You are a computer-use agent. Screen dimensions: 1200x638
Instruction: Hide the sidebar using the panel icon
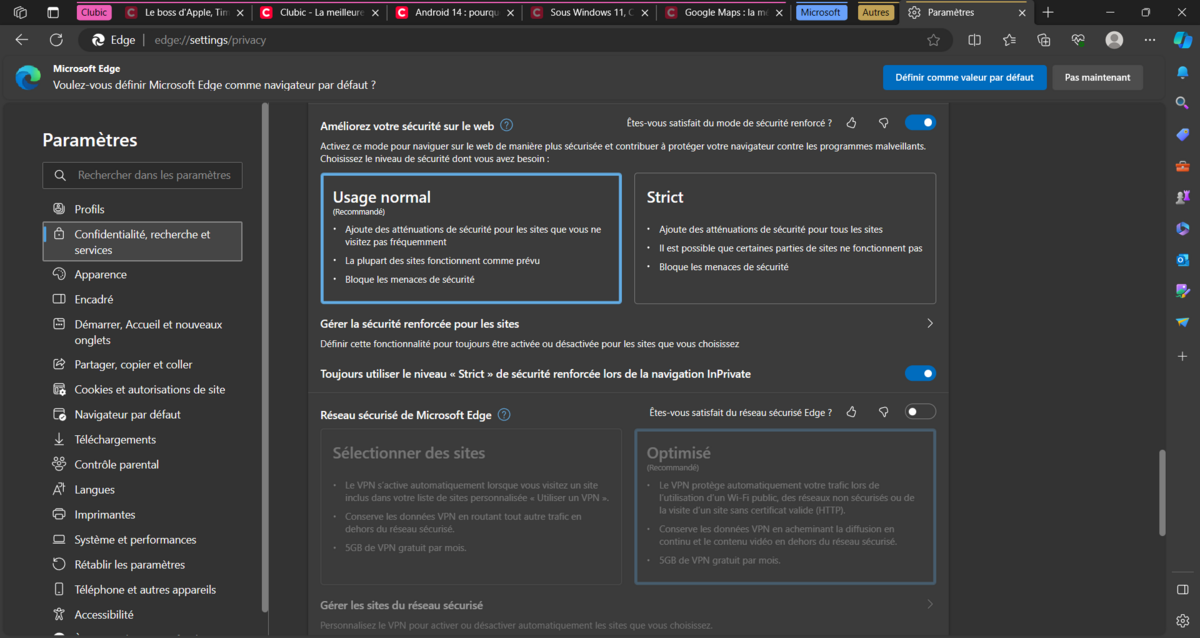(1183, 590)
